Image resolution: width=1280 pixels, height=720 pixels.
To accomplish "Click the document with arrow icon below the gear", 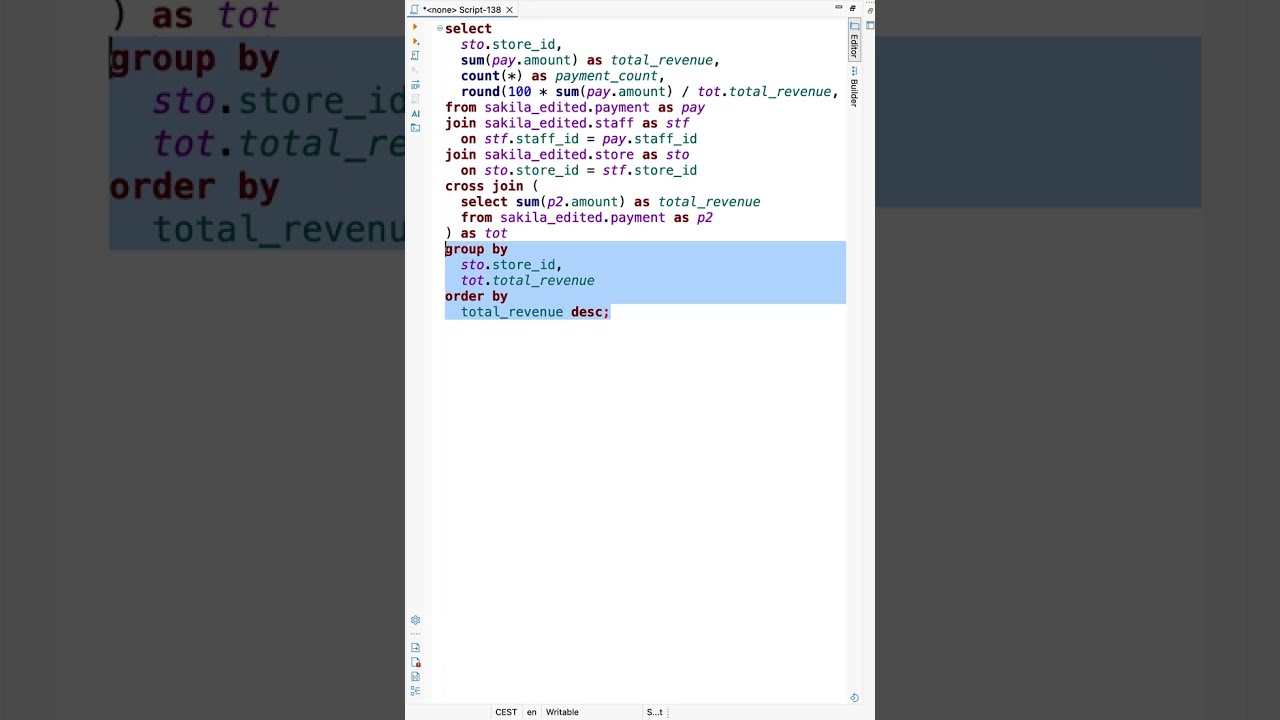I will (415, 647).
